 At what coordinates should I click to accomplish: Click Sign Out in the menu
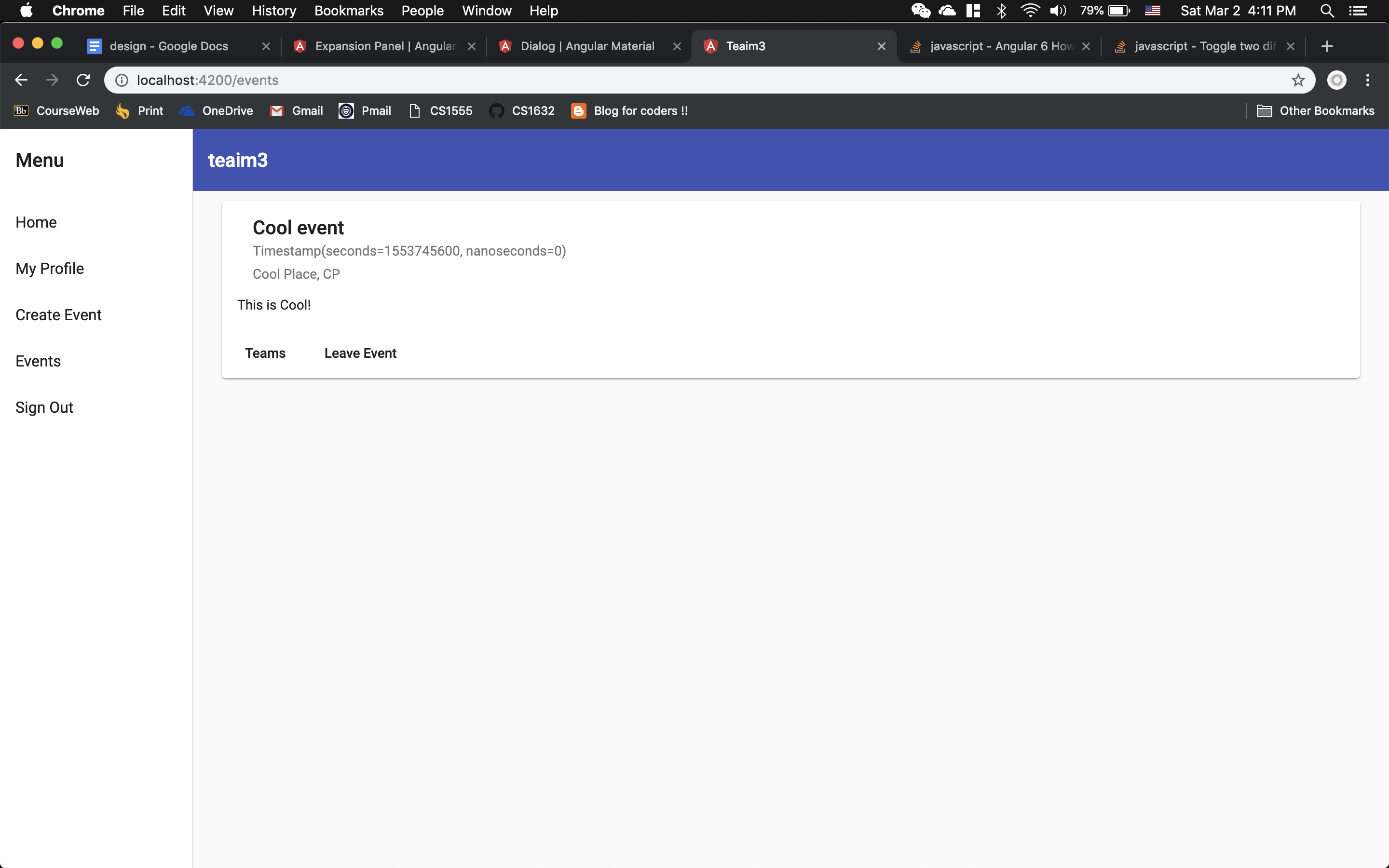pyautogui.click(x=44, y=407)
